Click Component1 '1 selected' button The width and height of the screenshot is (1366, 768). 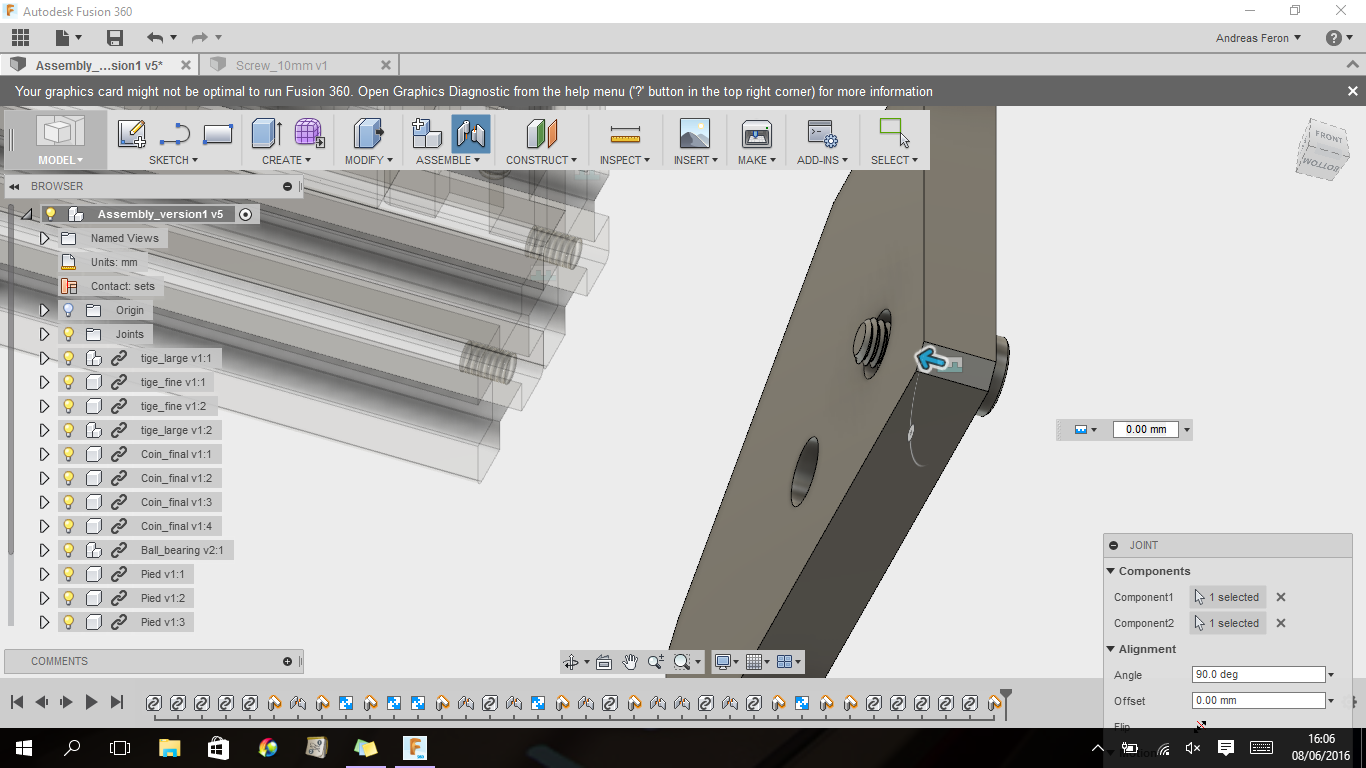pos(1228,597)
